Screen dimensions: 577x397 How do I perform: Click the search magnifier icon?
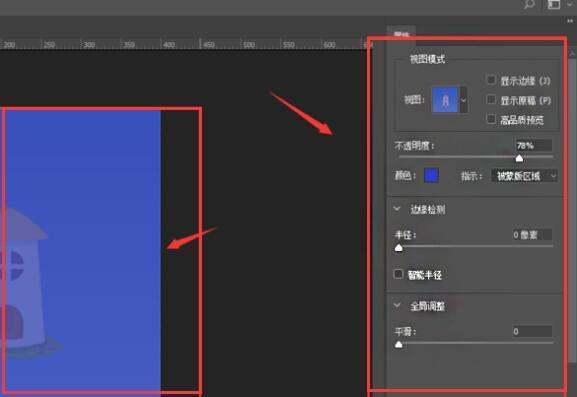529,4
